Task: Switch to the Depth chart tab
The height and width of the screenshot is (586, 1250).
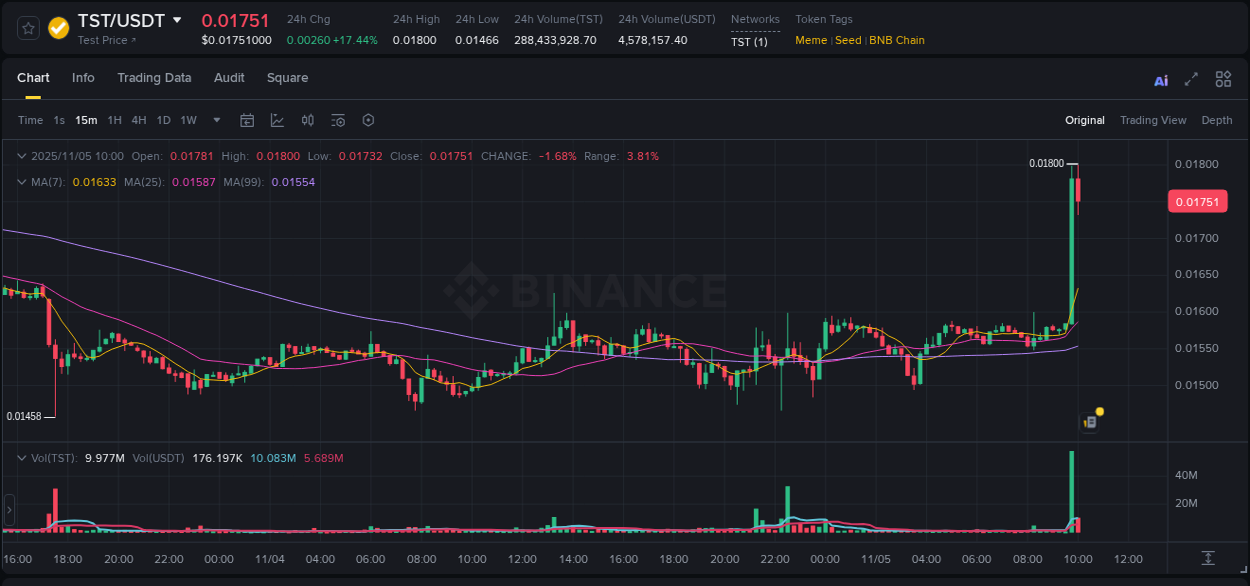Action: 1217,120
